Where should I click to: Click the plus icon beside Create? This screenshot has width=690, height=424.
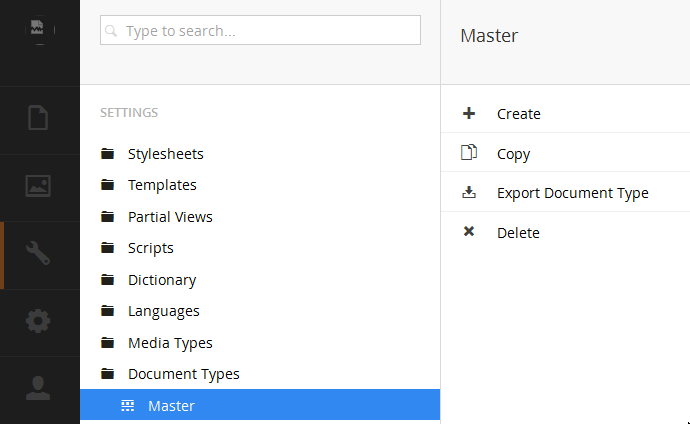point(469,113)
